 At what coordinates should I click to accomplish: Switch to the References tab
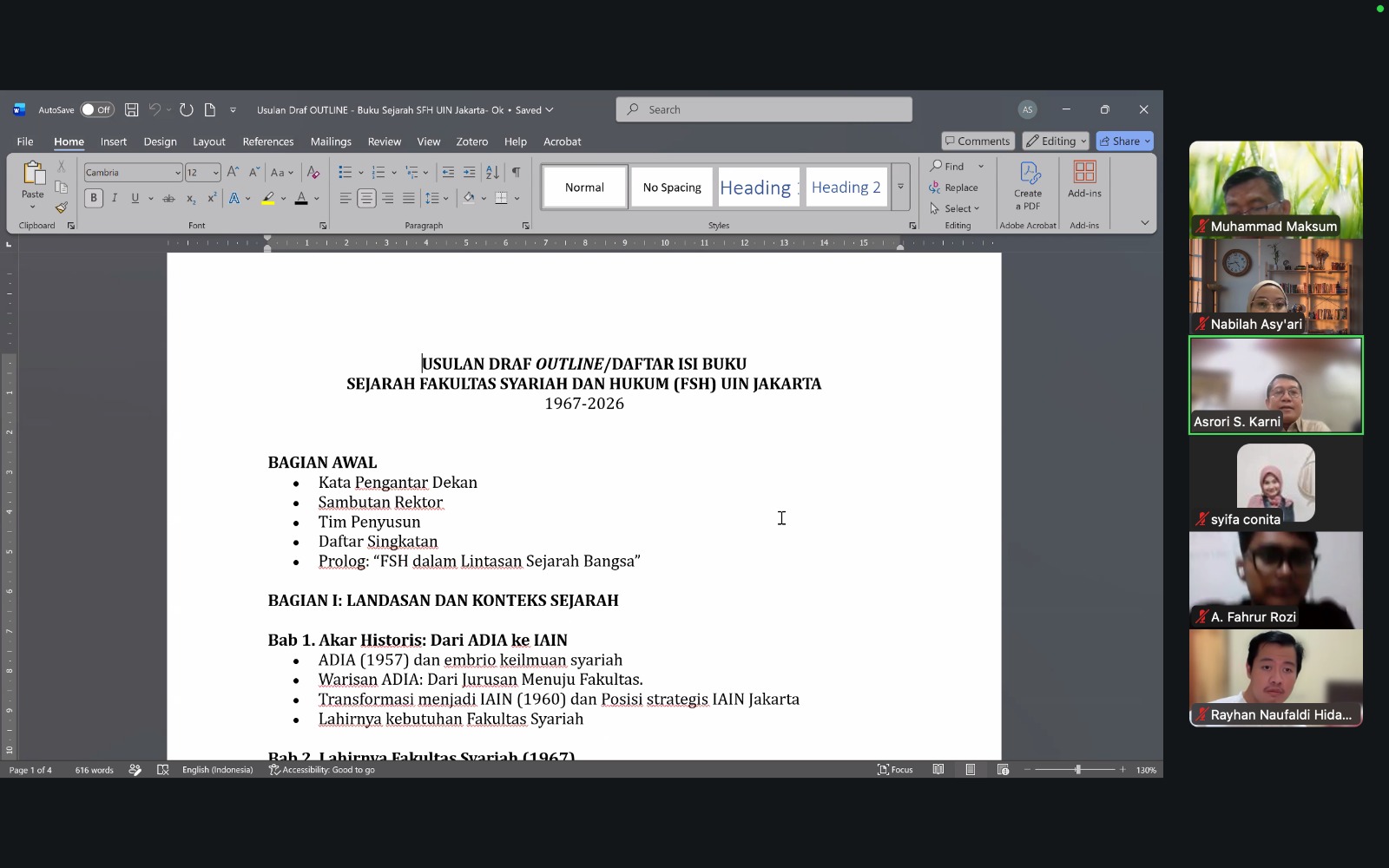[x=267, y=141]
